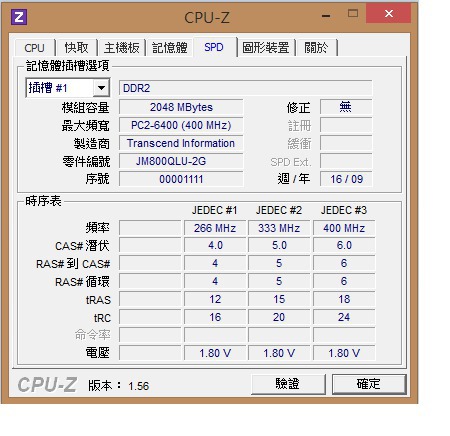This screenshot has width=450, height=436.
Task: Click the tRC value 20
Action: tap(279, 317)
